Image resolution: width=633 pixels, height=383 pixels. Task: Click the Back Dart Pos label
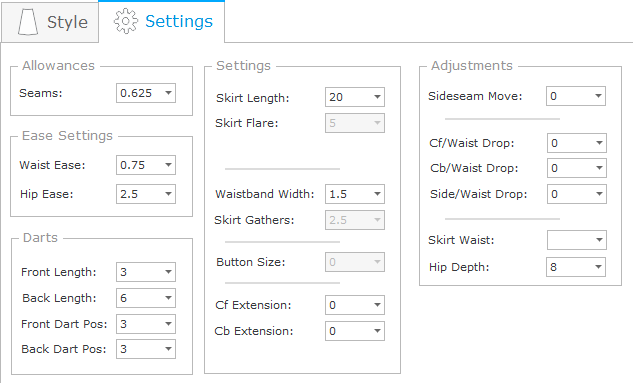pos(64,349)
